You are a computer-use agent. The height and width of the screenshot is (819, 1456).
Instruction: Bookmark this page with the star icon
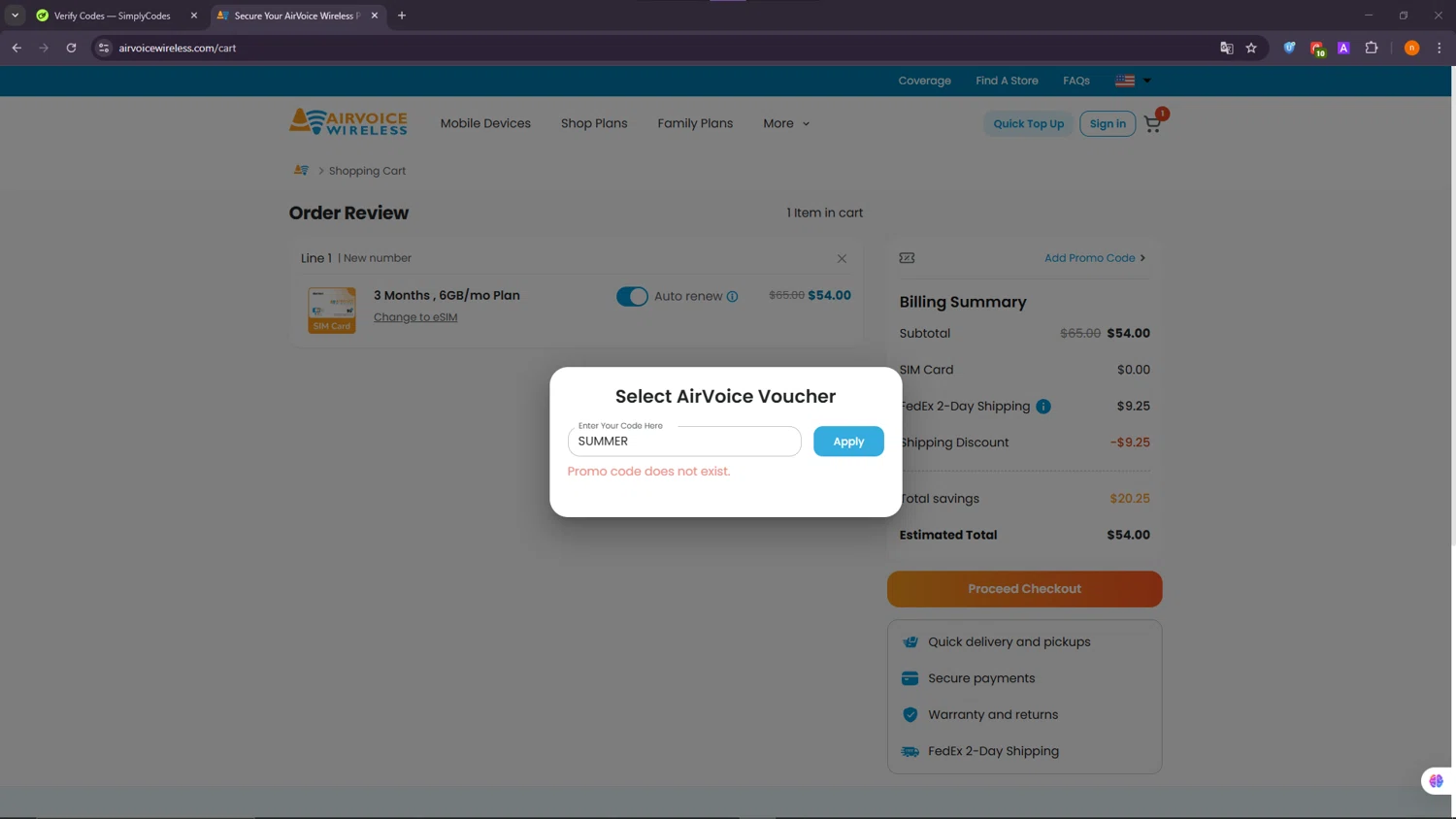[1251, 48]
